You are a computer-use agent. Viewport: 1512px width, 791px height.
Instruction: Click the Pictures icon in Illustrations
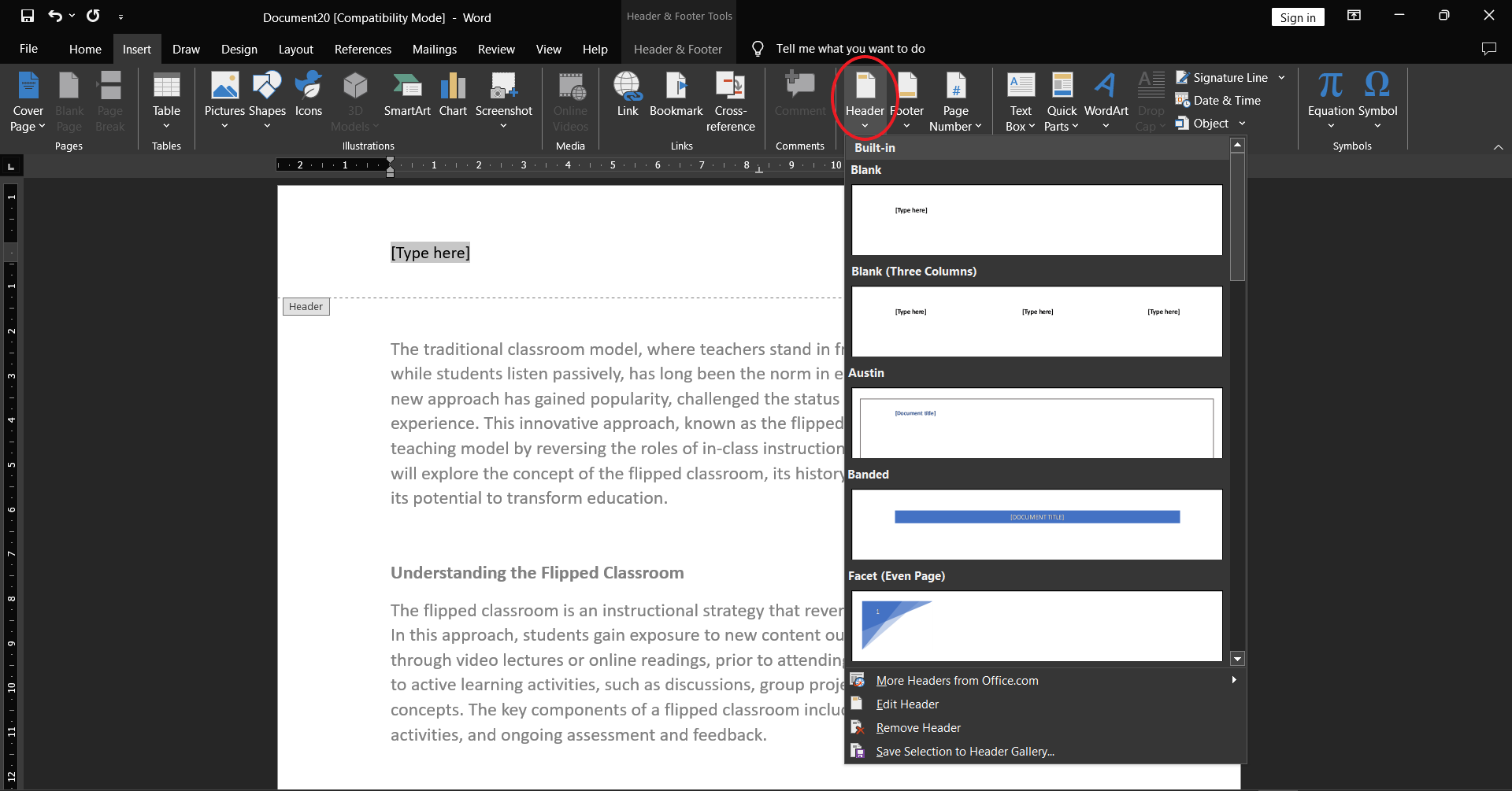[x=224, y=87]
